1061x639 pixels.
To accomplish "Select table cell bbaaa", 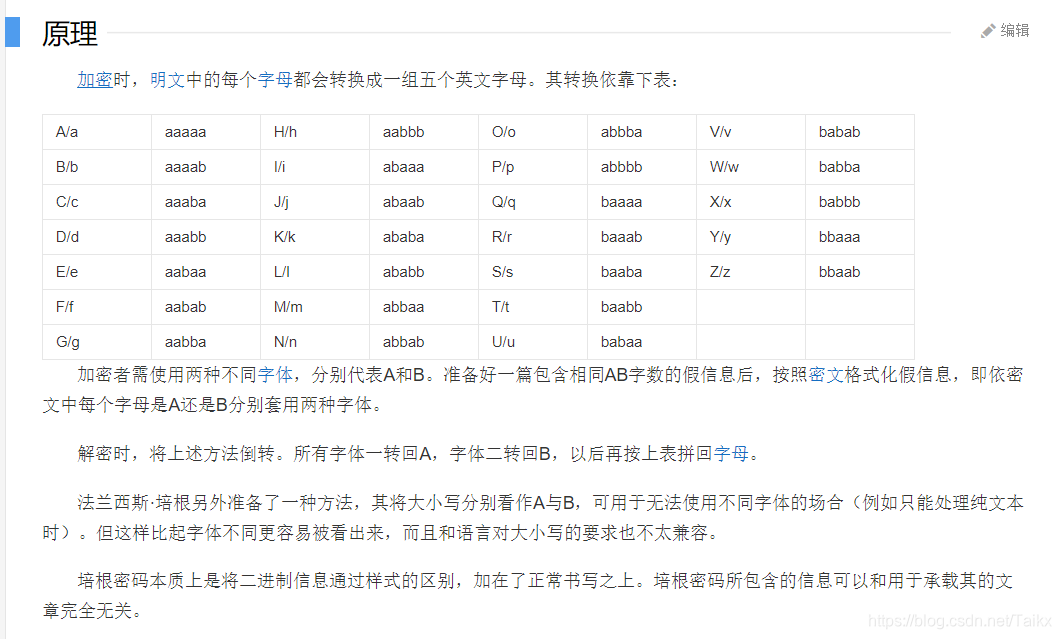I will click(x=859, y=237).
